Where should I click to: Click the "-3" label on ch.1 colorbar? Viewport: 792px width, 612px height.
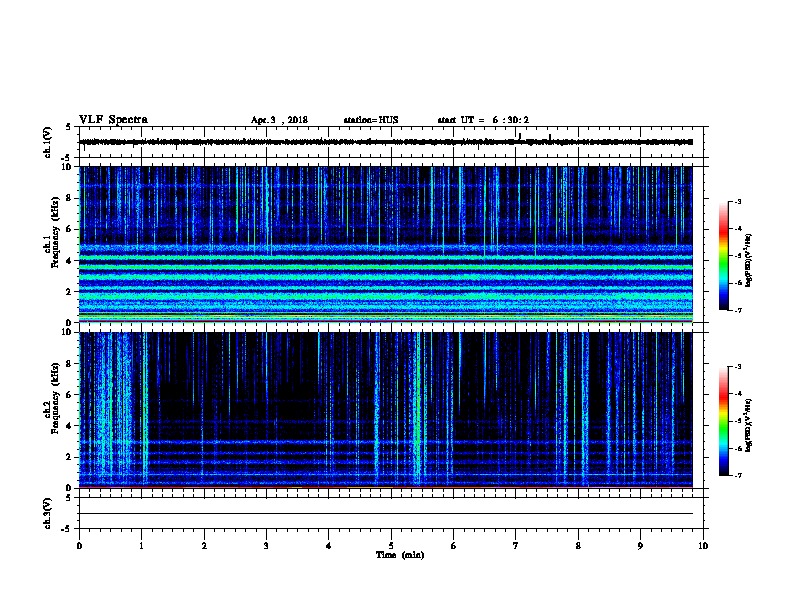(x=738, y=202)
